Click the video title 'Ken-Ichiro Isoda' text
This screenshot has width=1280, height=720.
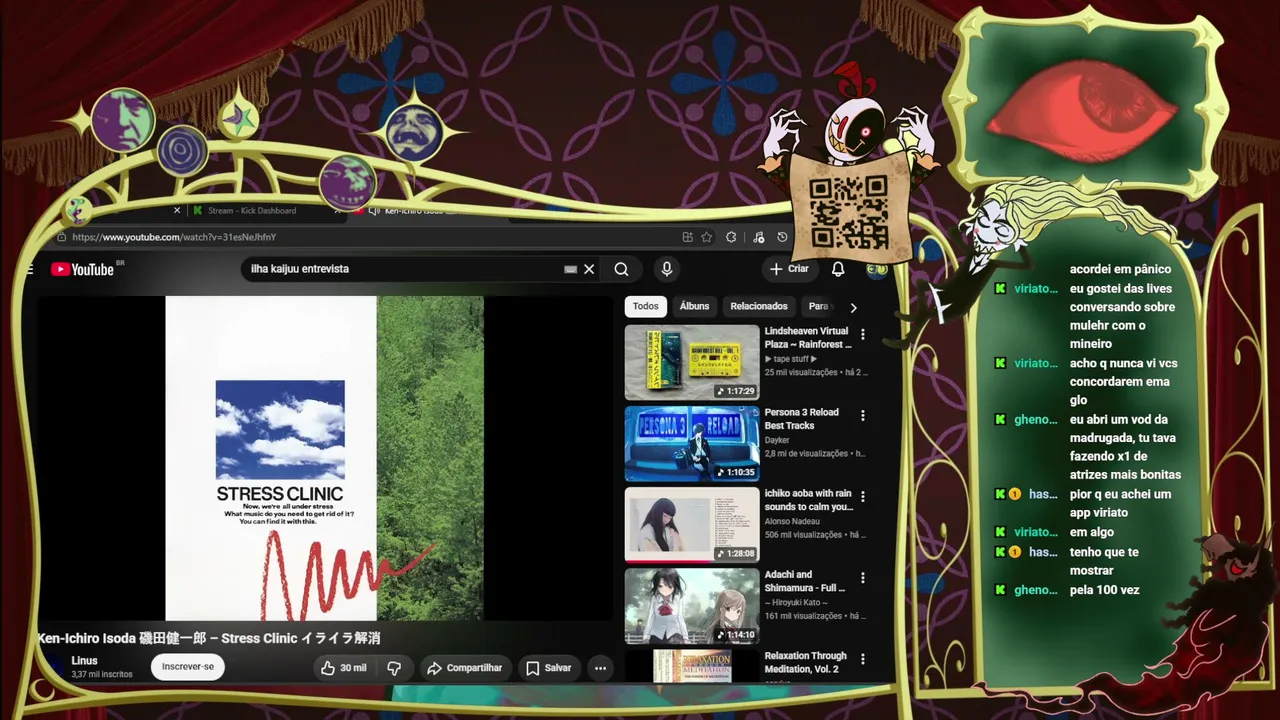pos(84,638)
